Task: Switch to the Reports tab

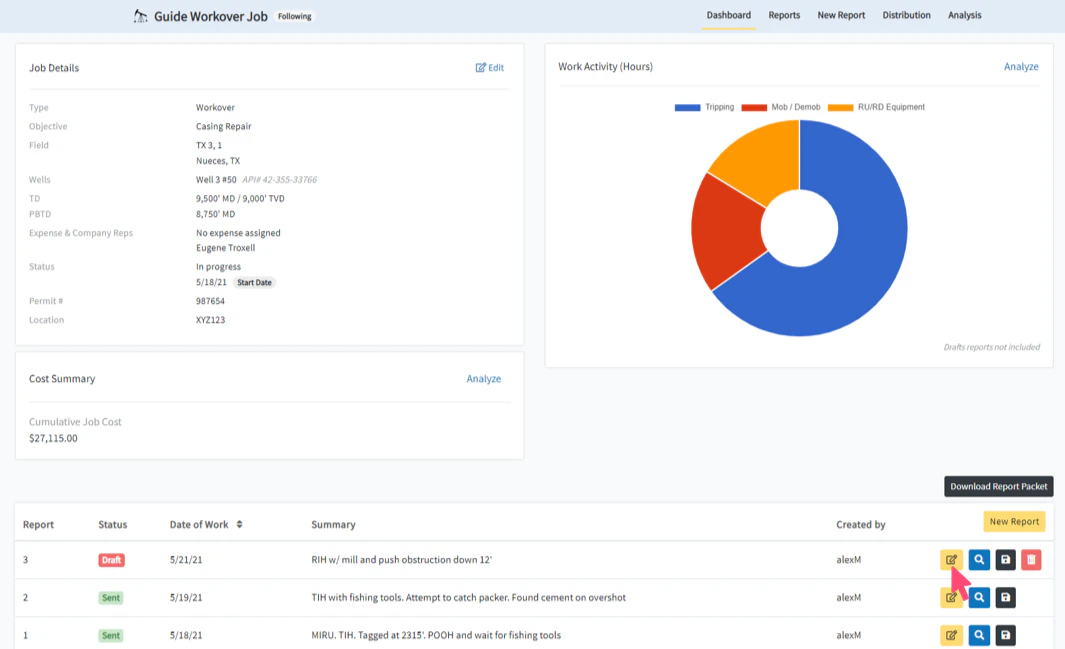Action: tap(784, 15)
